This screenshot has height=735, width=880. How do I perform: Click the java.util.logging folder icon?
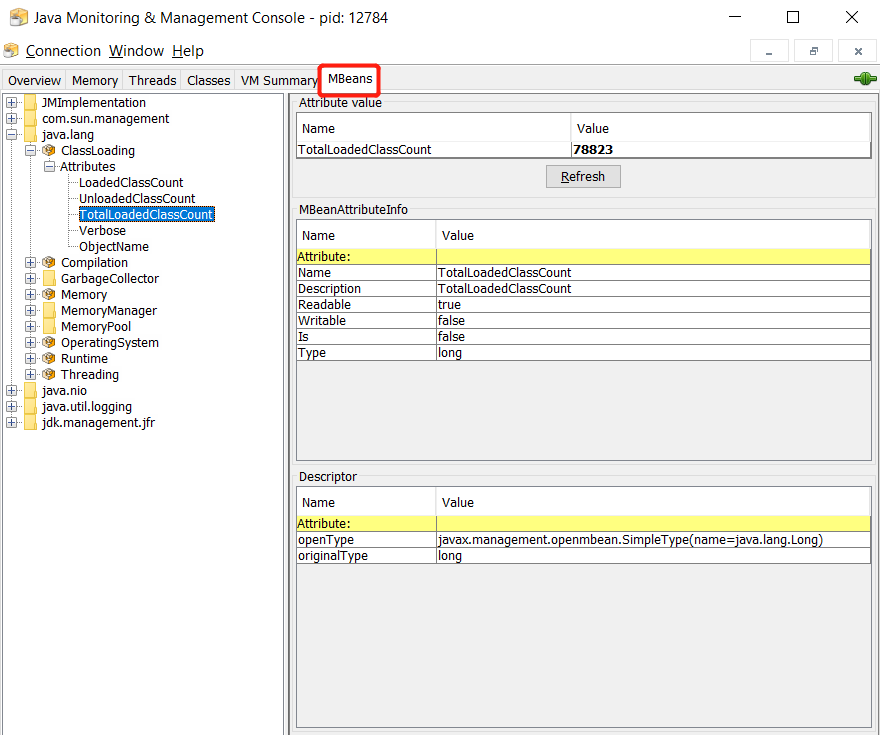[x=31, y=406]
